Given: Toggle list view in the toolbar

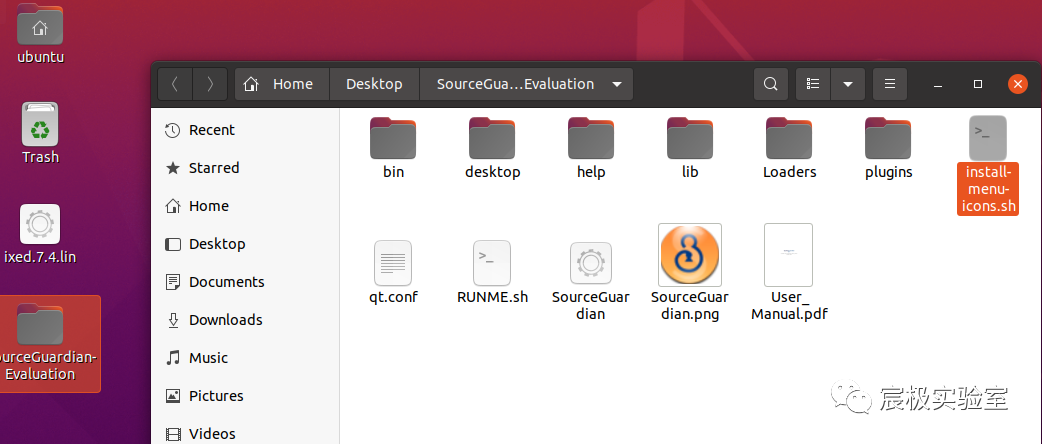Looking at the screenshot, I should (x=813, y=84).
